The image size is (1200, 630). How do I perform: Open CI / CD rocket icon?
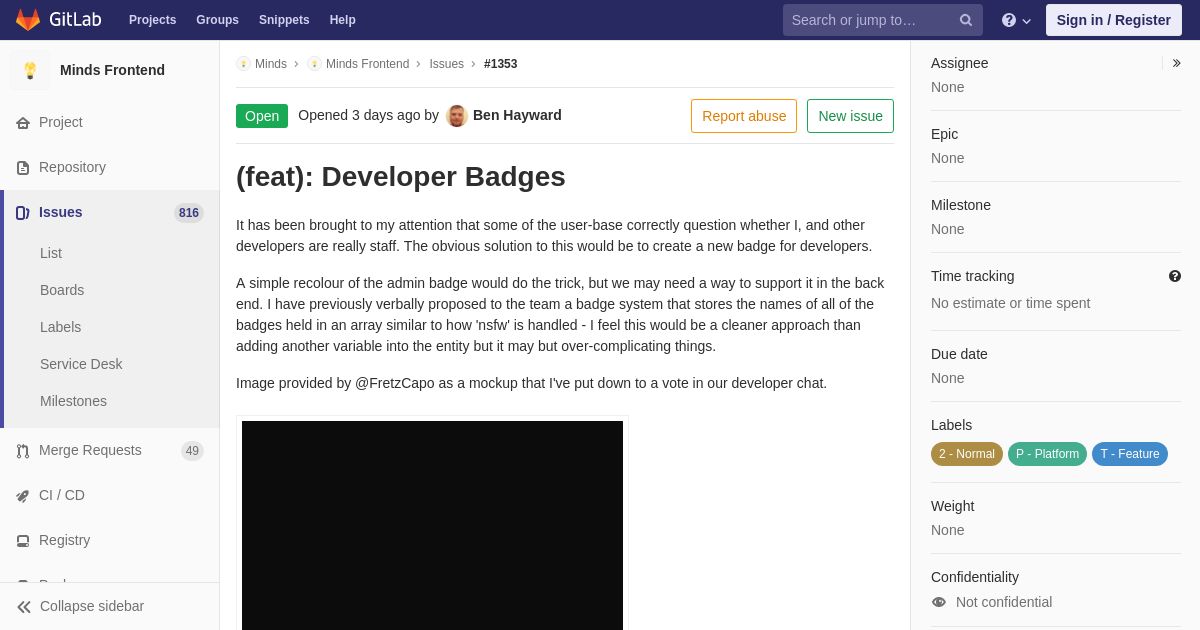click(x=23, y=496)
